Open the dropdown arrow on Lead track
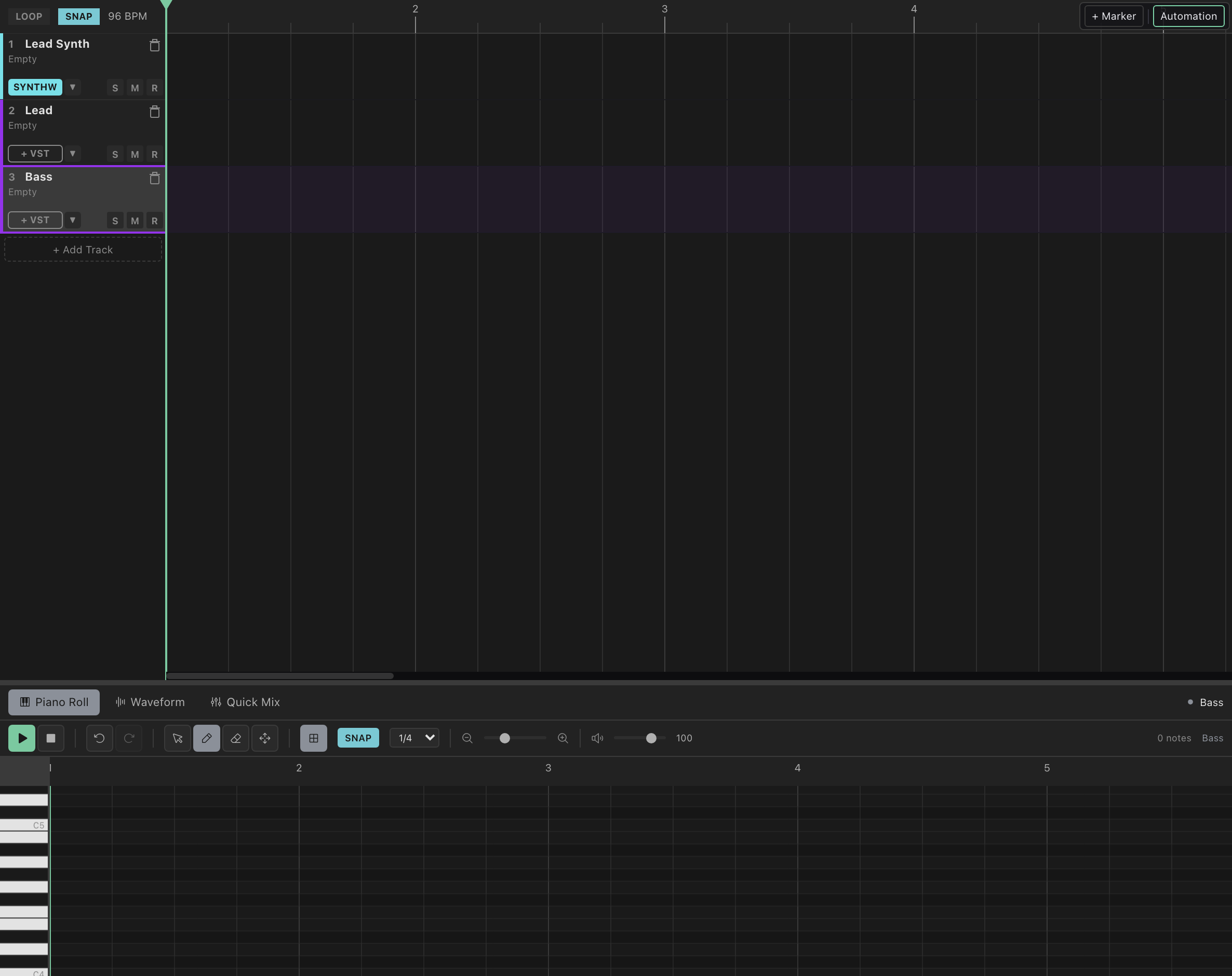This screenshot has width=1232, height=976. coord(73,154)
